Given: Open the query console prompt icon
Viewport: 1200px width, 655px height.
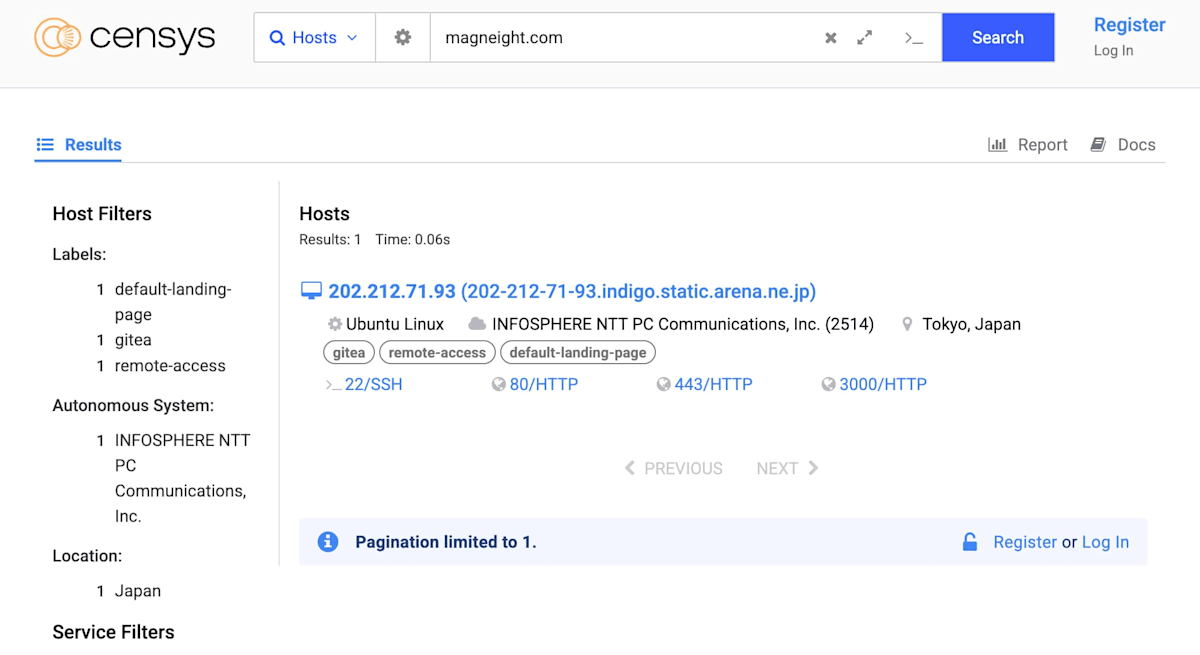Looking at the screenshot, I should click(x=913, y=38).
